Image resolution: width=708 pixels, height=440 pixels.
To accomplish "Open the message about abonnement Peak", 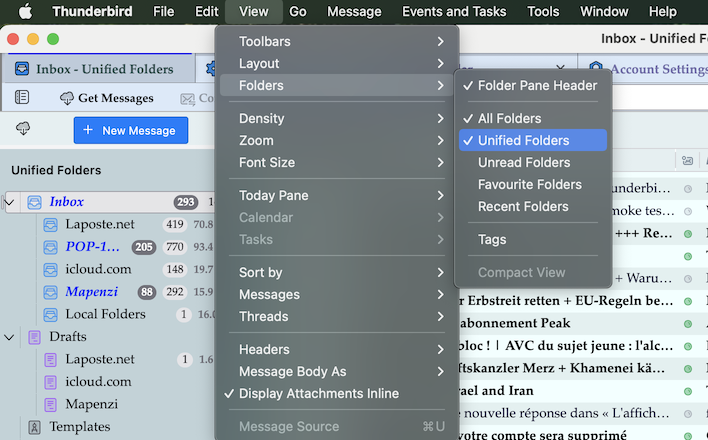I will [515, 323].
